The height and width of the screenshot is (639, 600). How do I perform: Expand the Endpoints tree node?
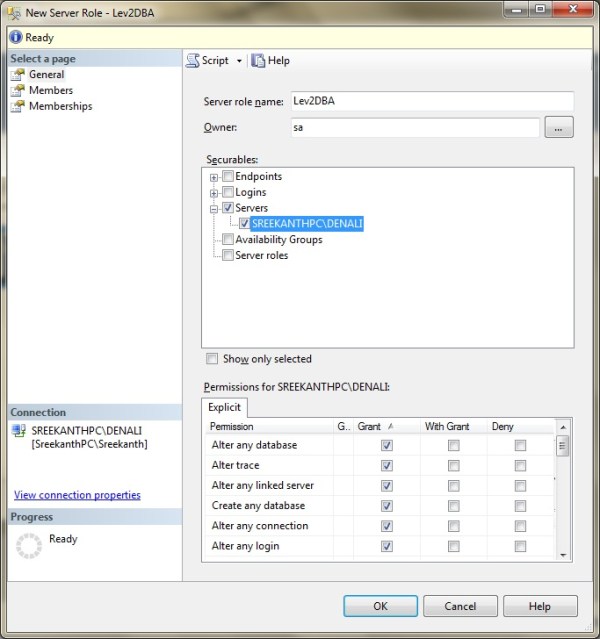click(213, 177)
